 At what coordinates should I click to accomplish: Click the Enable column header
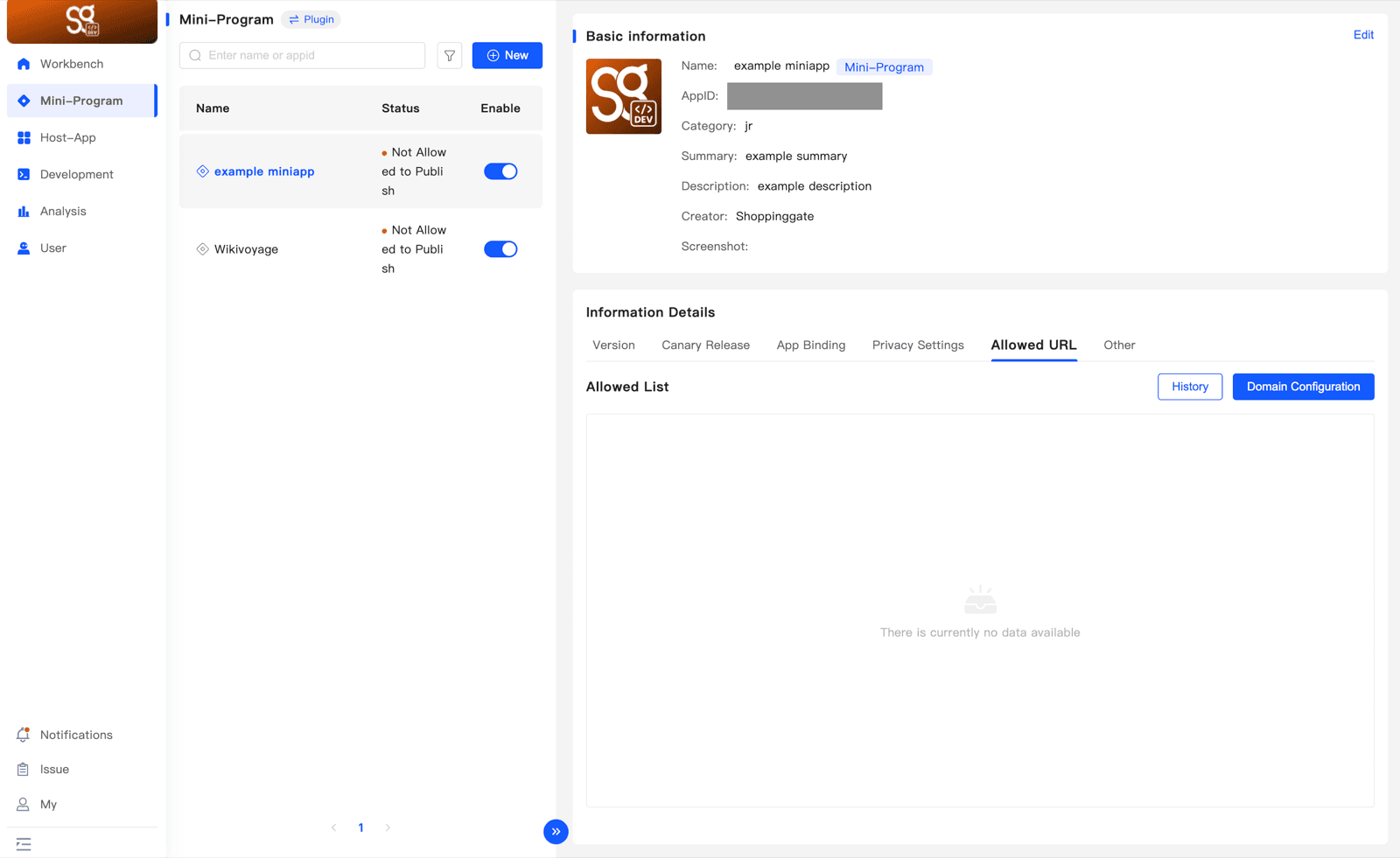(500, 108)
